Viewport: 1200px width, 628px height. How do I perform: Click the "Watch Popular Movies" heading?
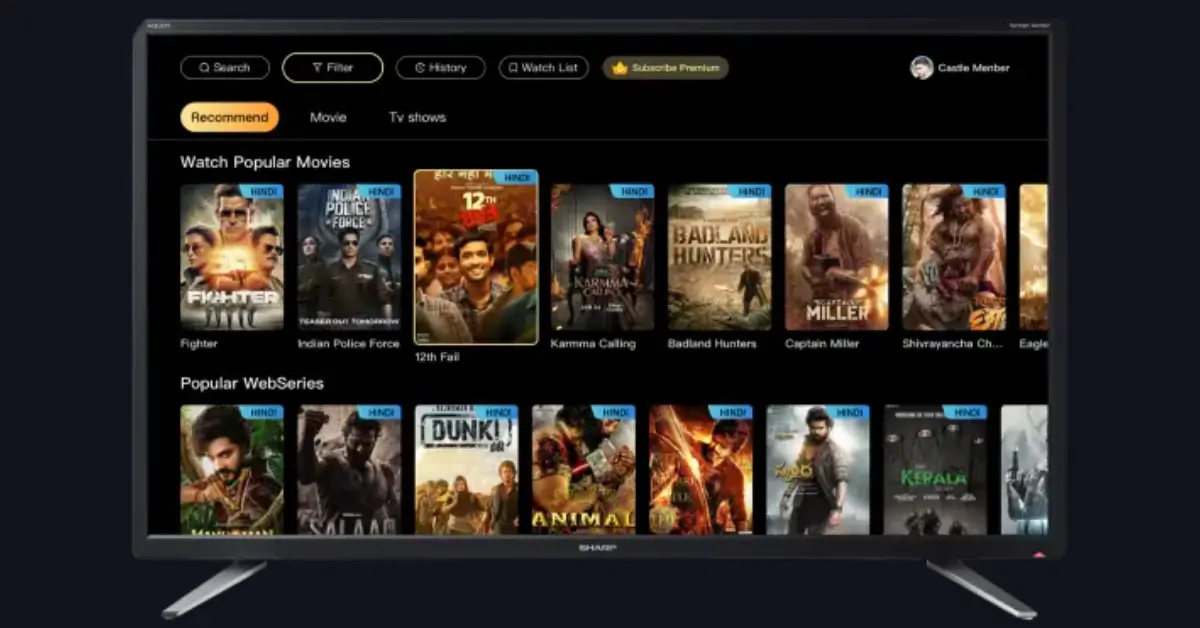coord(265,162)
